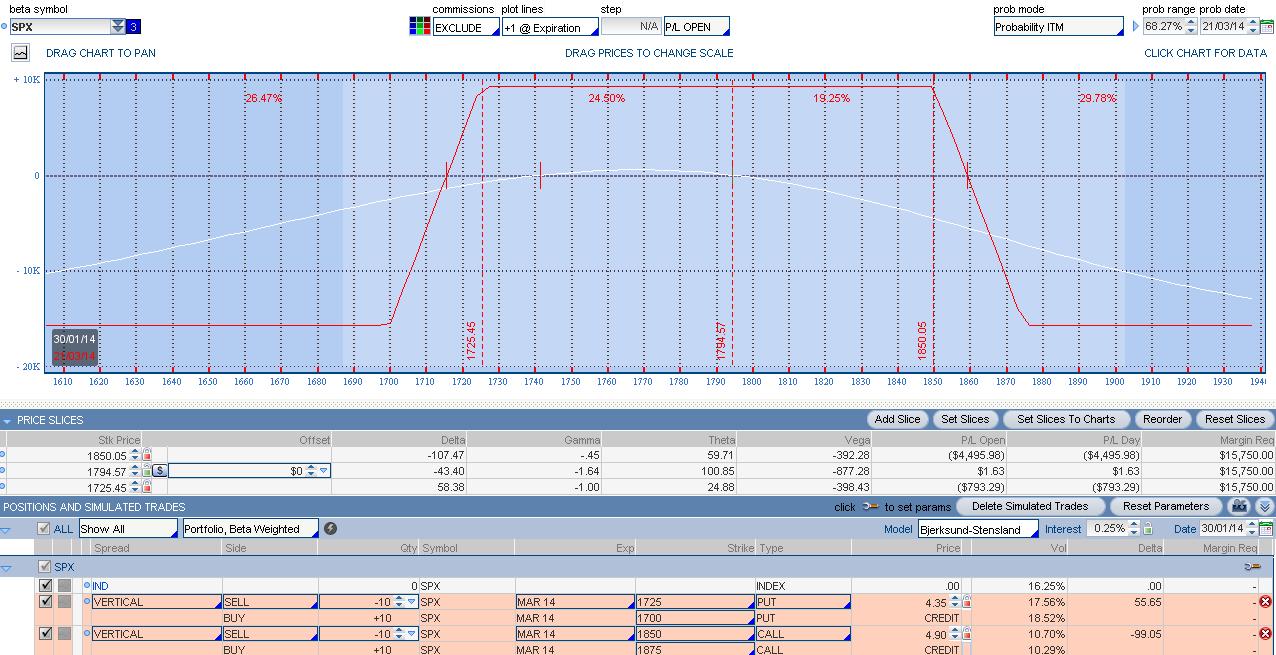Click Set Slices To Charts button
This screenshot has height=655, width=1276.
point(1066,419)
